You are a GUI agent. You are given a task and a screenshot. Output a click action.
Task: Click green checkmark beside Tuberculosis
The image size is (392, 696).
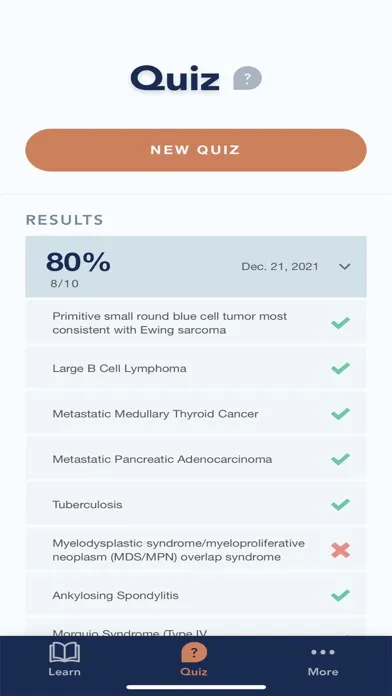pyautogui.click(x=341, y=505)
